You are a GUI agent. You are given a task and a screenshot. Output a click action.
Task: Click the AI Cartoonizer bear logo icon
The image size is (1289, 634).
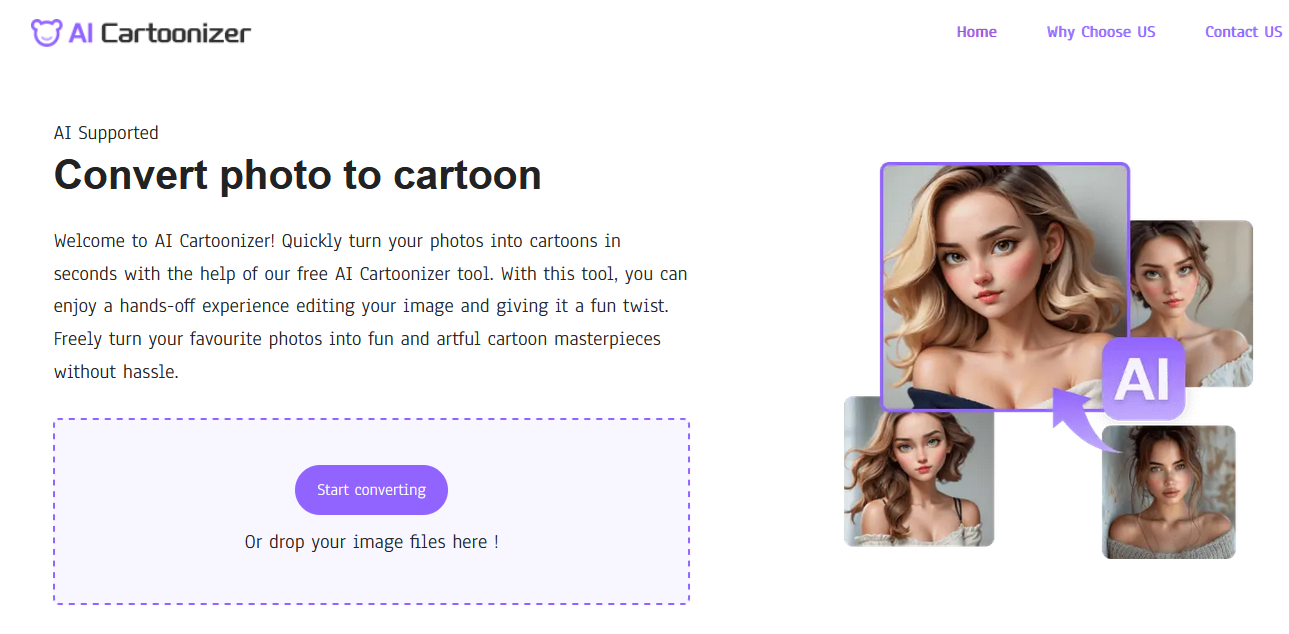(46, 32)
